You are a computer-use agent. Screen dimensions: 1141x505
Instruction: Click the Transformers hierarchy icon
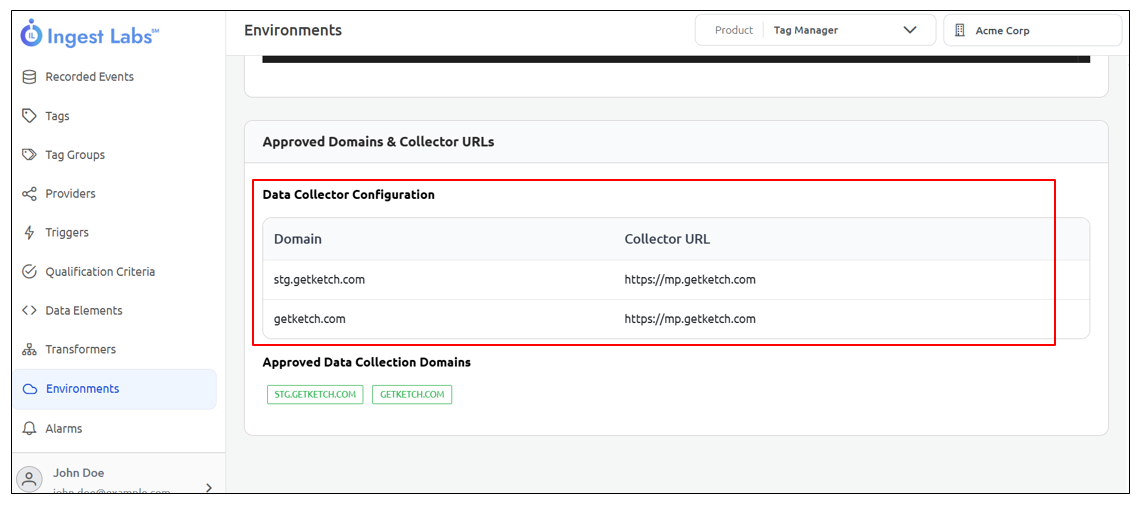coord(29,350)
